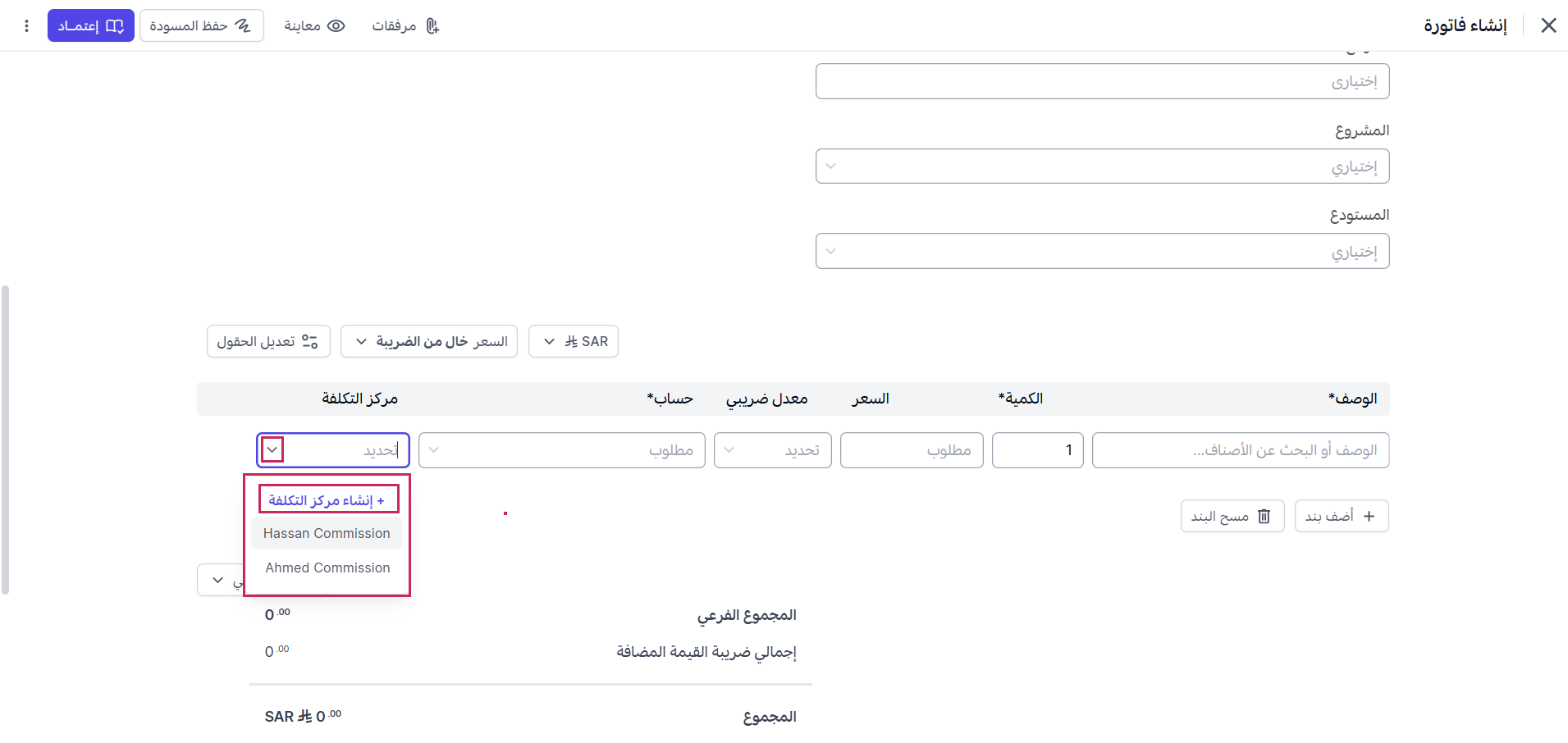Collapse the cost center dropdown chevron

(x=272, y=449)
